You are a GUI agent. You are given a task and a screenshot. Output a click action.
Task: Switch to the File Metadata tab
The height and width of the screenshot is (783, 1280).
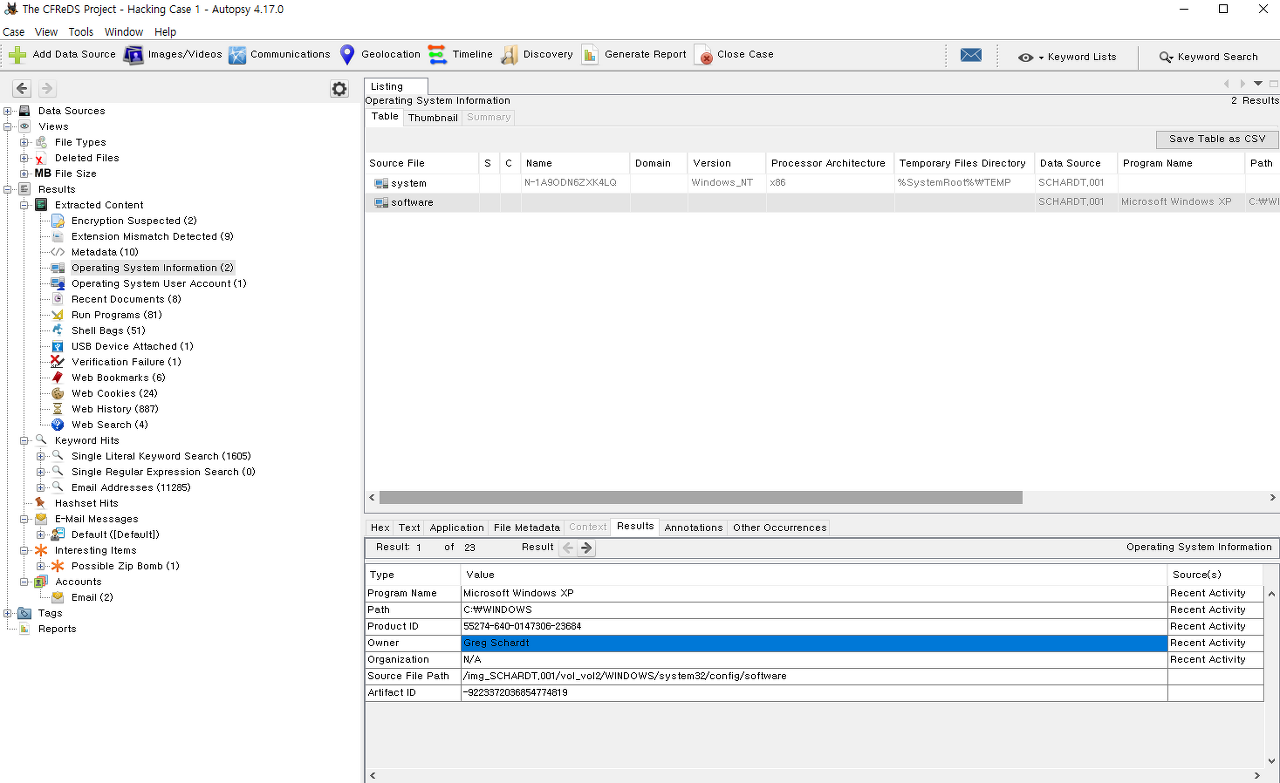click(x=527, y=528)
